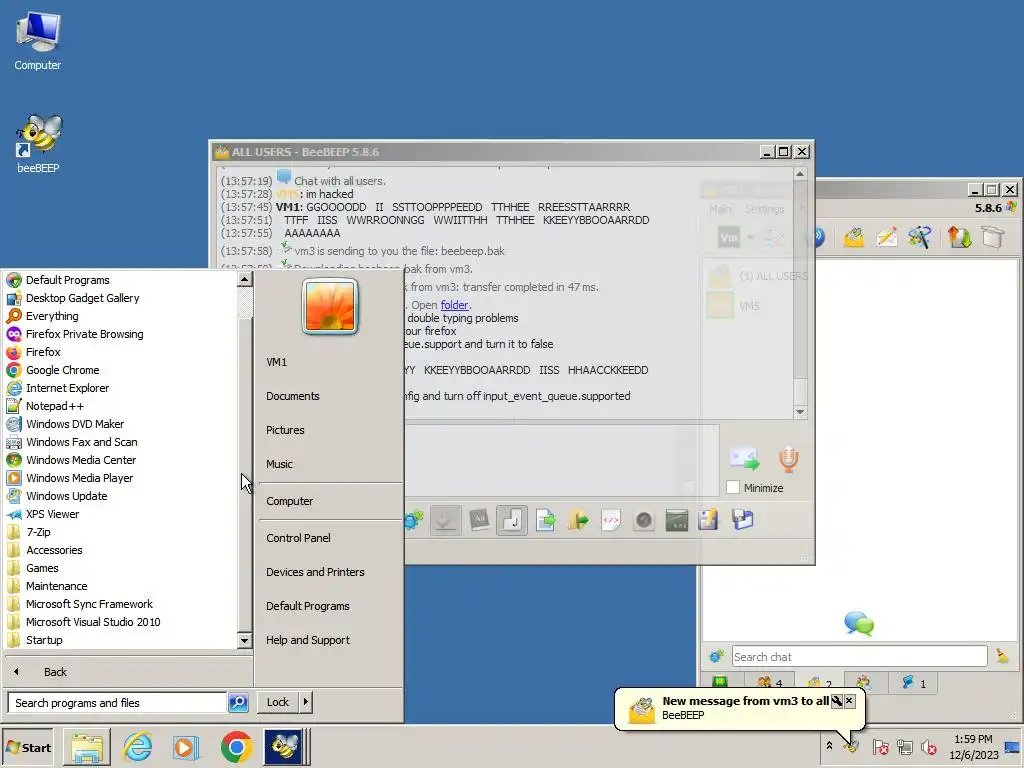Click the send file icon in chat toolbar
The width and height of the screenshot is (1024, 768).
(x=545, y=520)
